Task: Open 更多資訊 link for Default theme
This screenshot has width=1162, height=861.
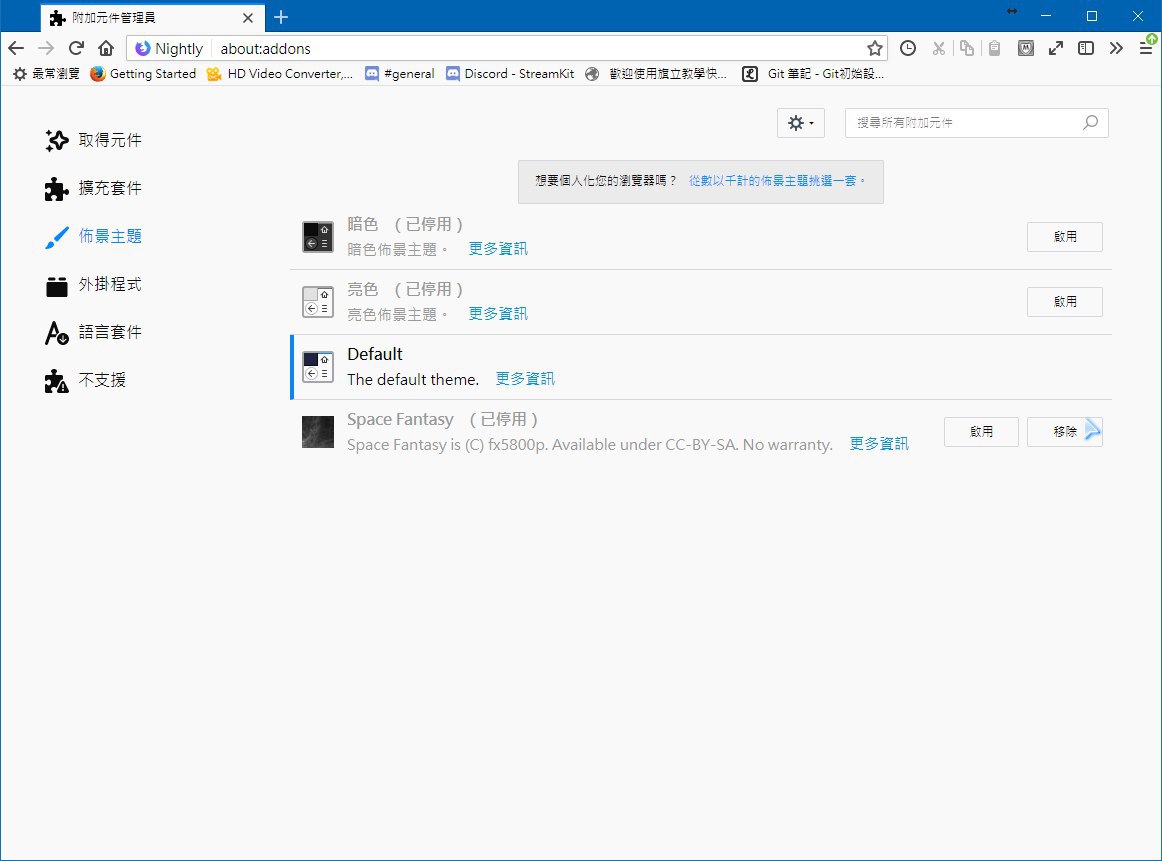Action: [525, 379]
